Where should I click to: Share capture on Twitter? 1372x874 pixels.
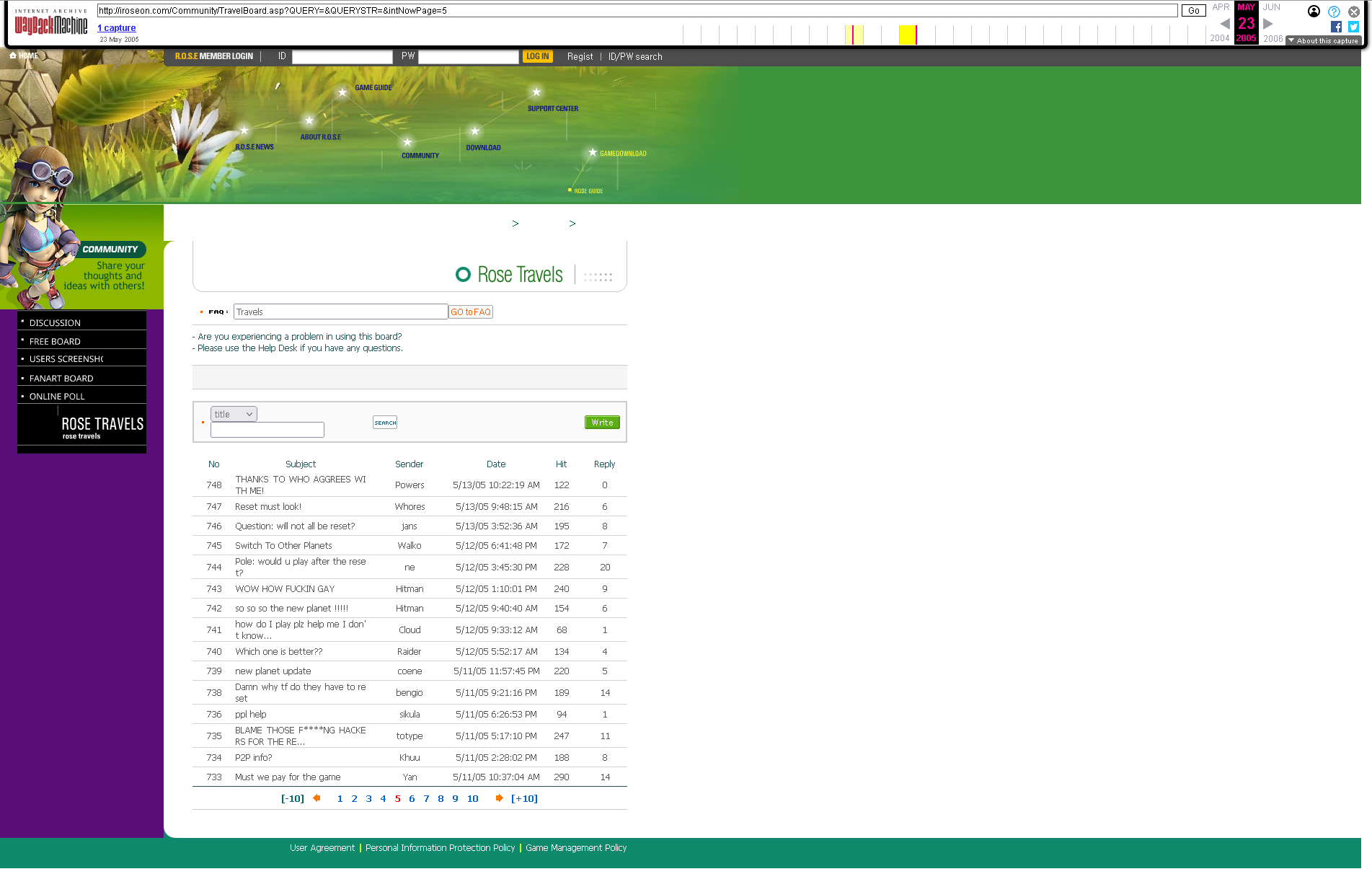[1353, 27]
